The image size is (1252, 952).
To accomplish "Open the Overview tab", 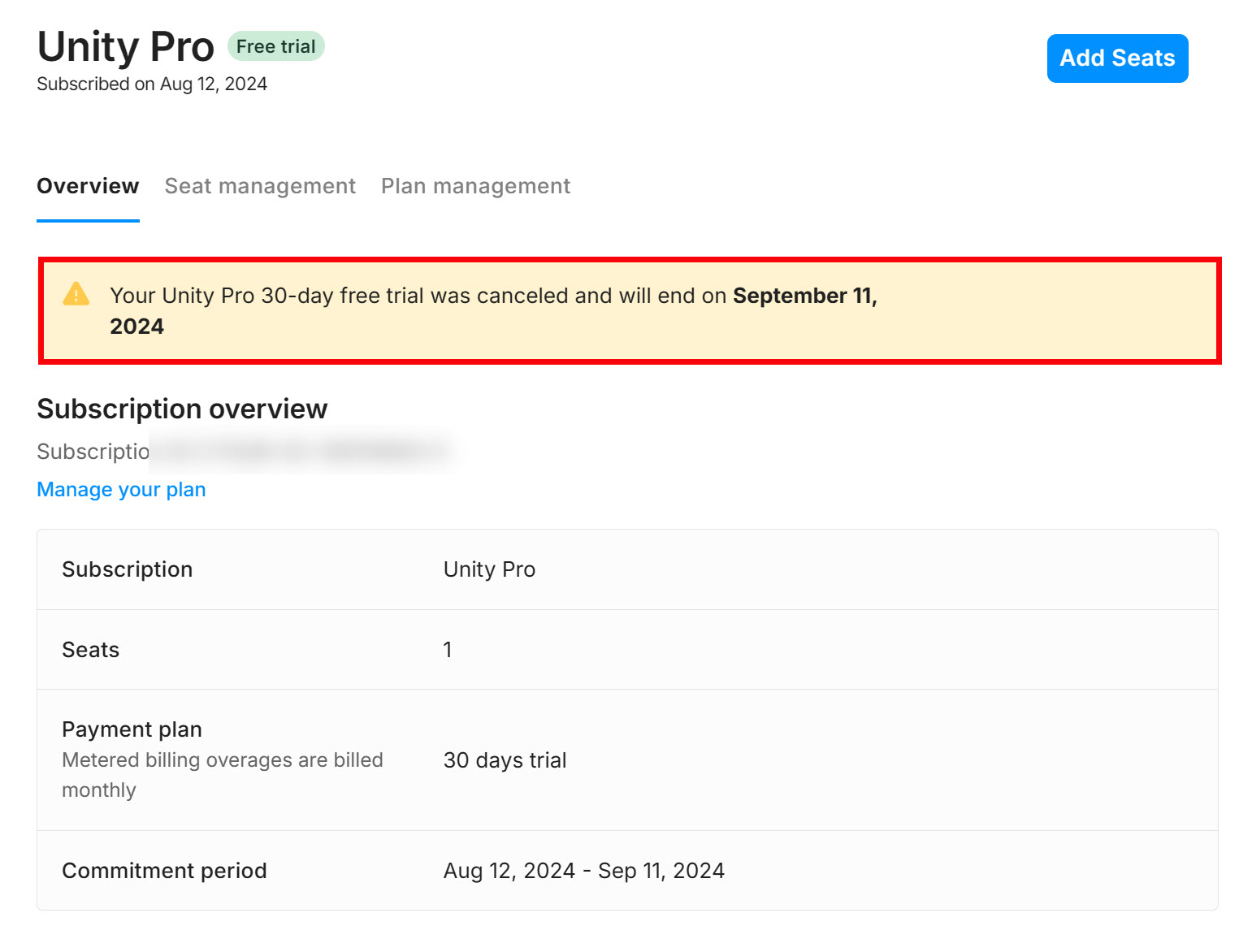I will 88,186.
